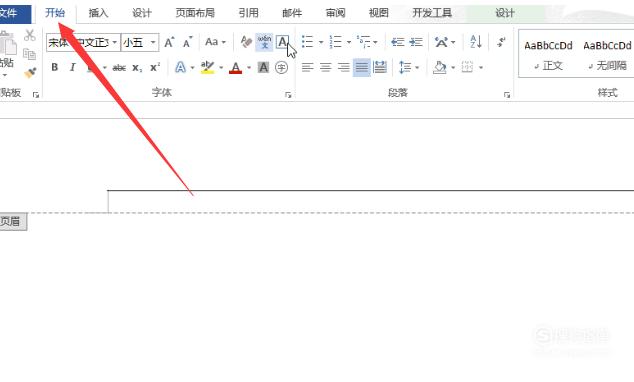Open Asian Layout options icon
The width and height of the screenshot is (634, 382).
click(441, 42)
